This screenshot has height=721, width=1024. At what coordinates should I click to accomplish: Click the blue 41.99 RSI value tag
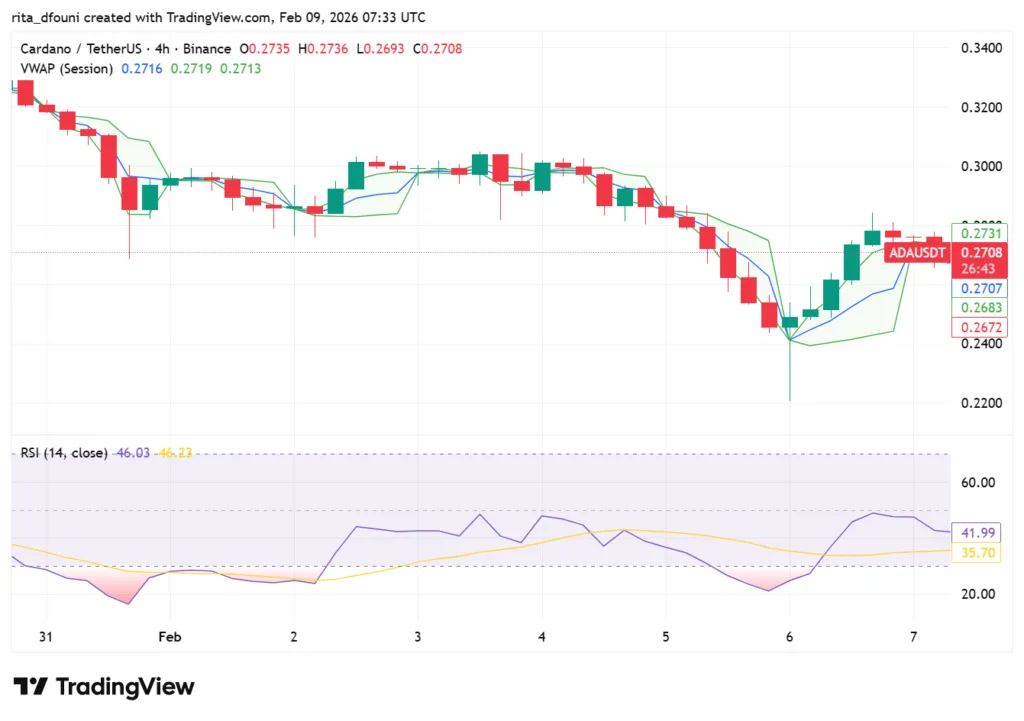click(x=978, y=533)
